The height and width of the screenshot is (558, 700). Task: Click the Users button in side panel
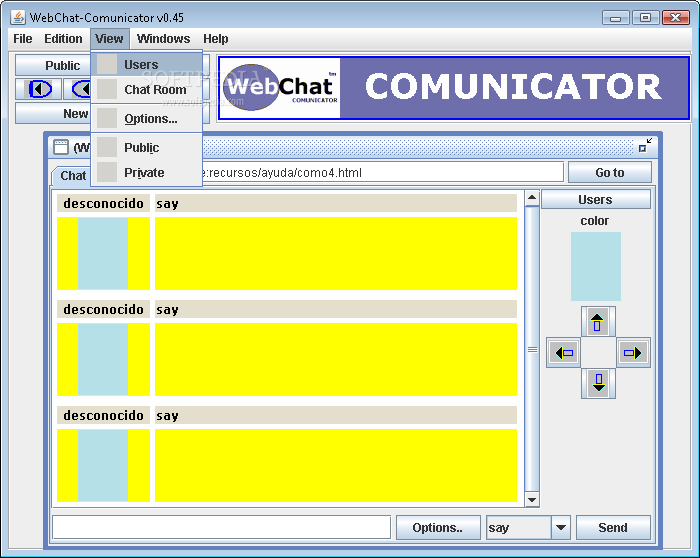click(x=596, y=200)
